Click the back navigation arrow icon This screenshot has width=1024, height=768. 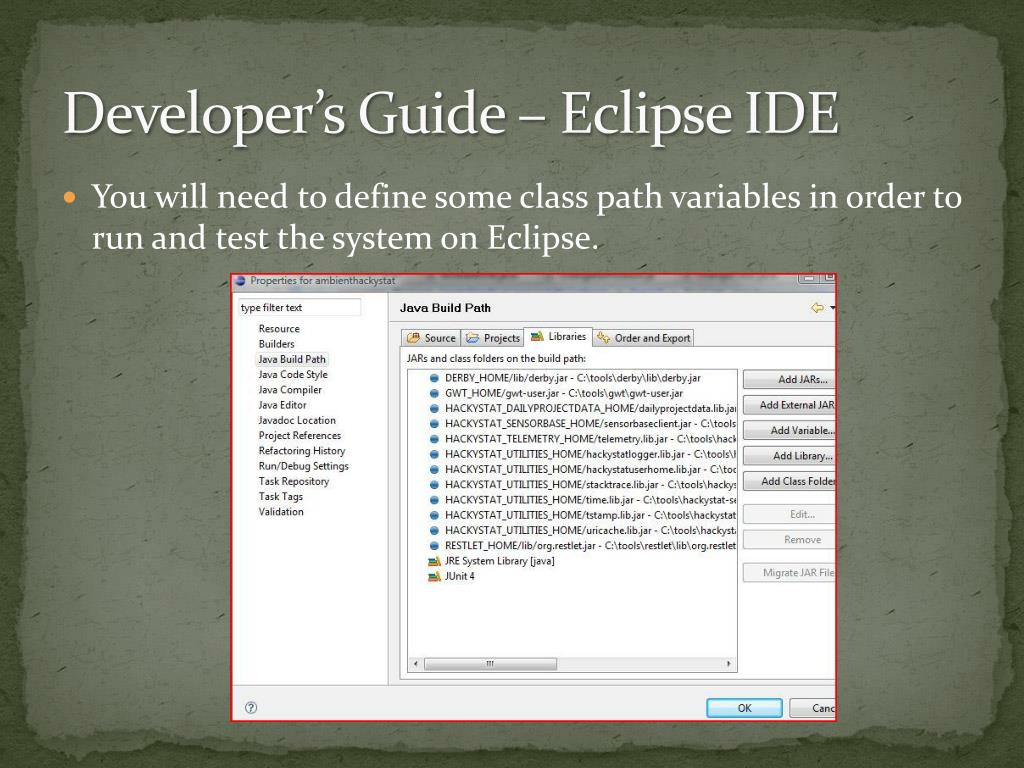817,308
